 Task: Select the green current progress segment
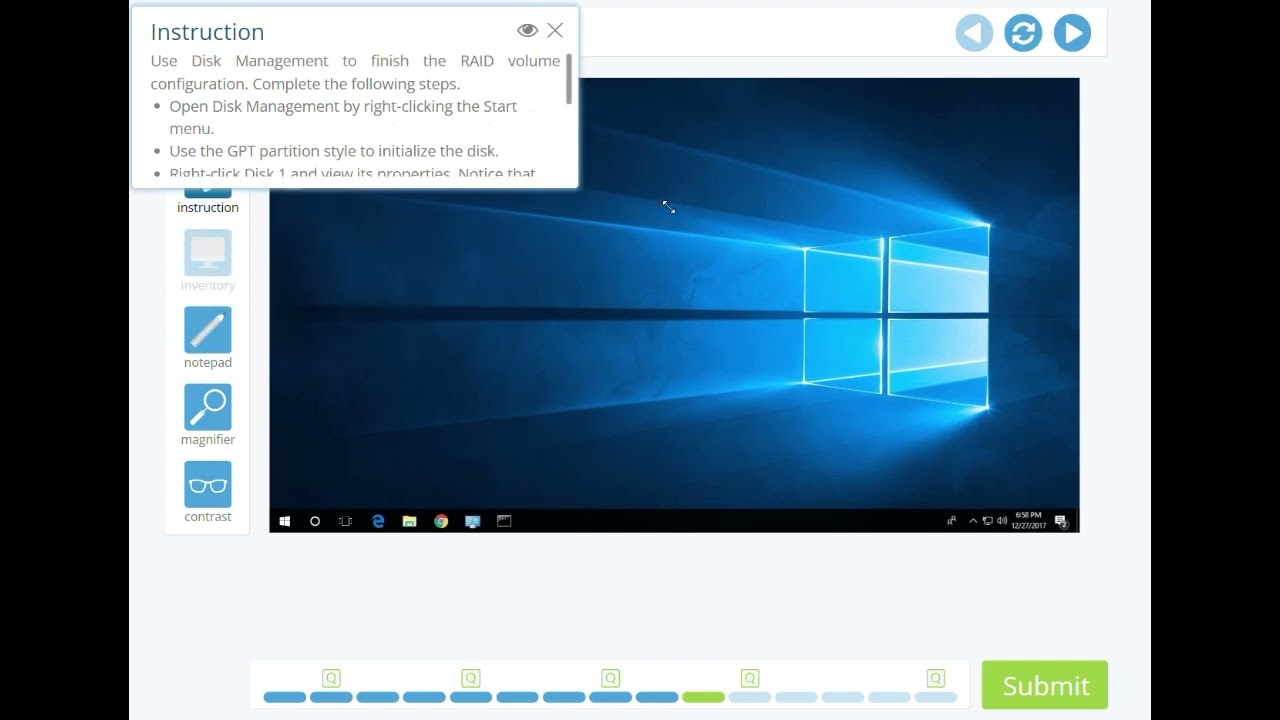[703, 697]
